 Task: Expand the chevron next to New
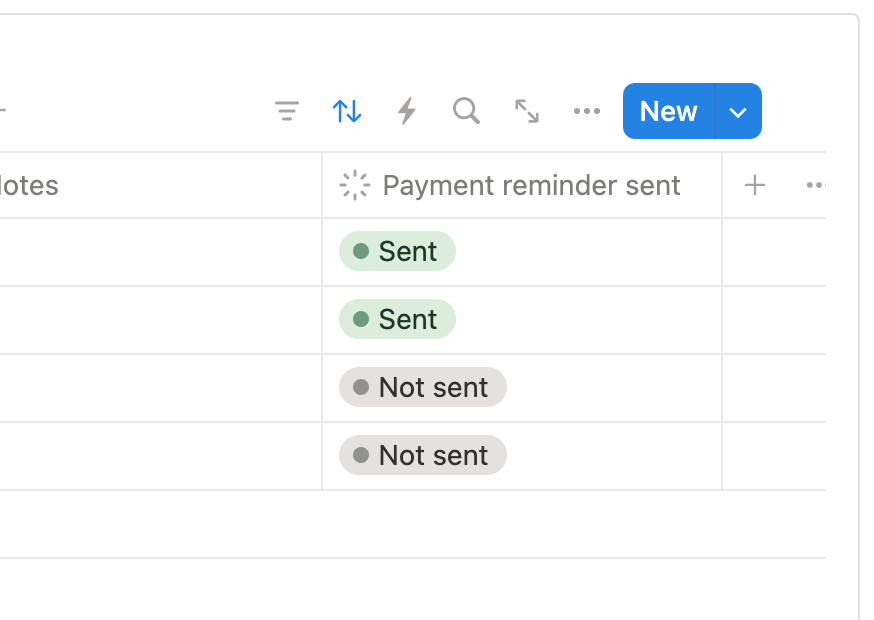[738, 111]
